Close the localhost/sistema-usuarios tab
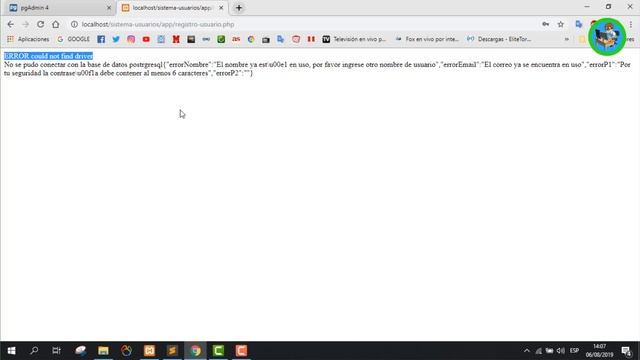Viewport: 640px width, 360px height. click(221, 8)
